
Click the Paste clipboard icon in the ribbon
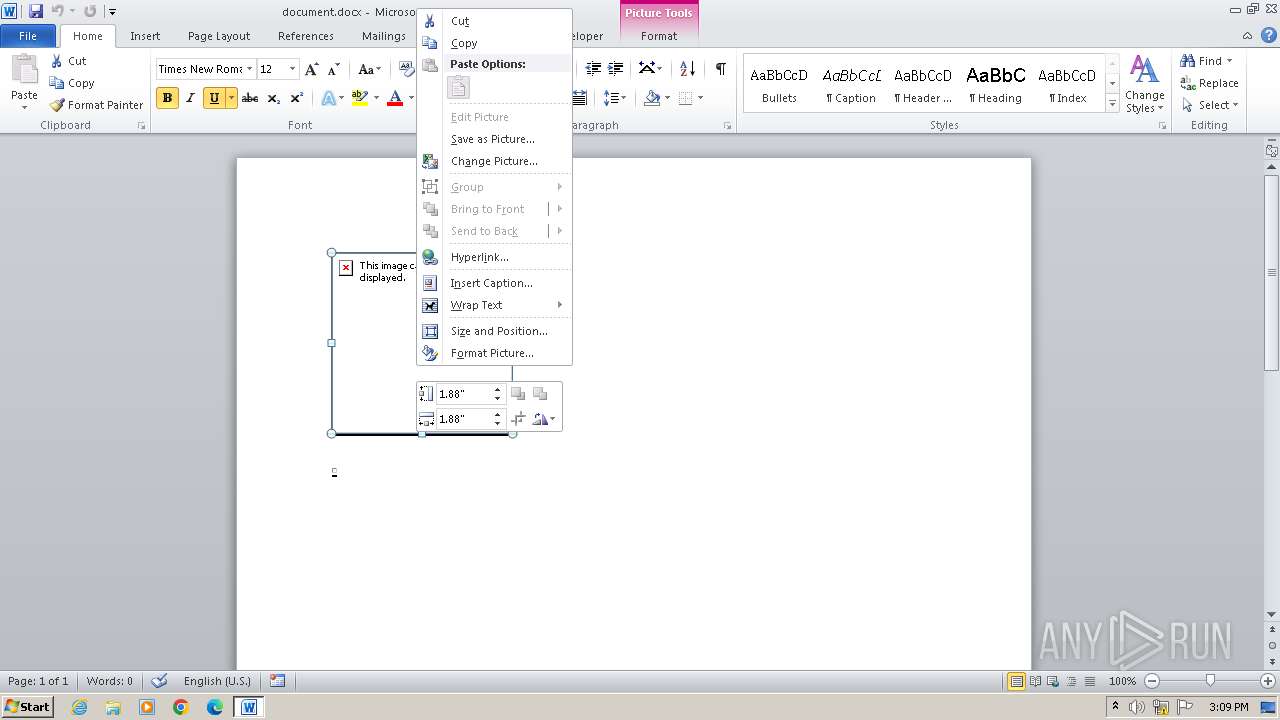24,71
